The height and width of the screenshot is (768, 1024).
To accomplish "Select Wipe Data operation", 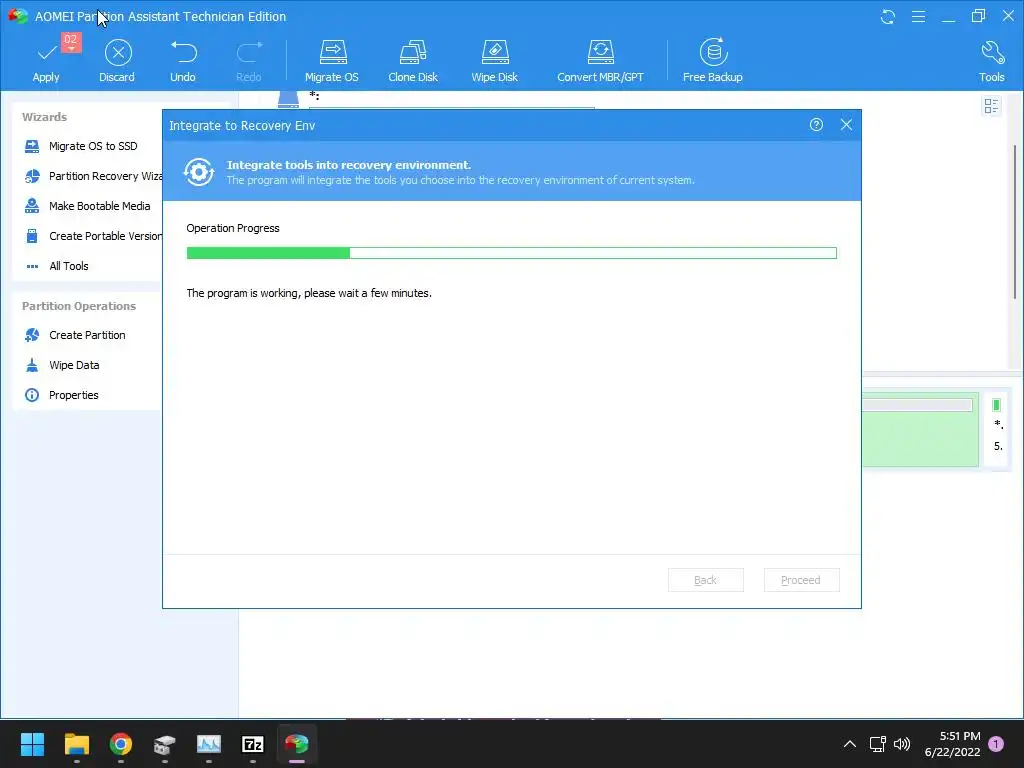I will pyautogui.click(x=62, y=365).
